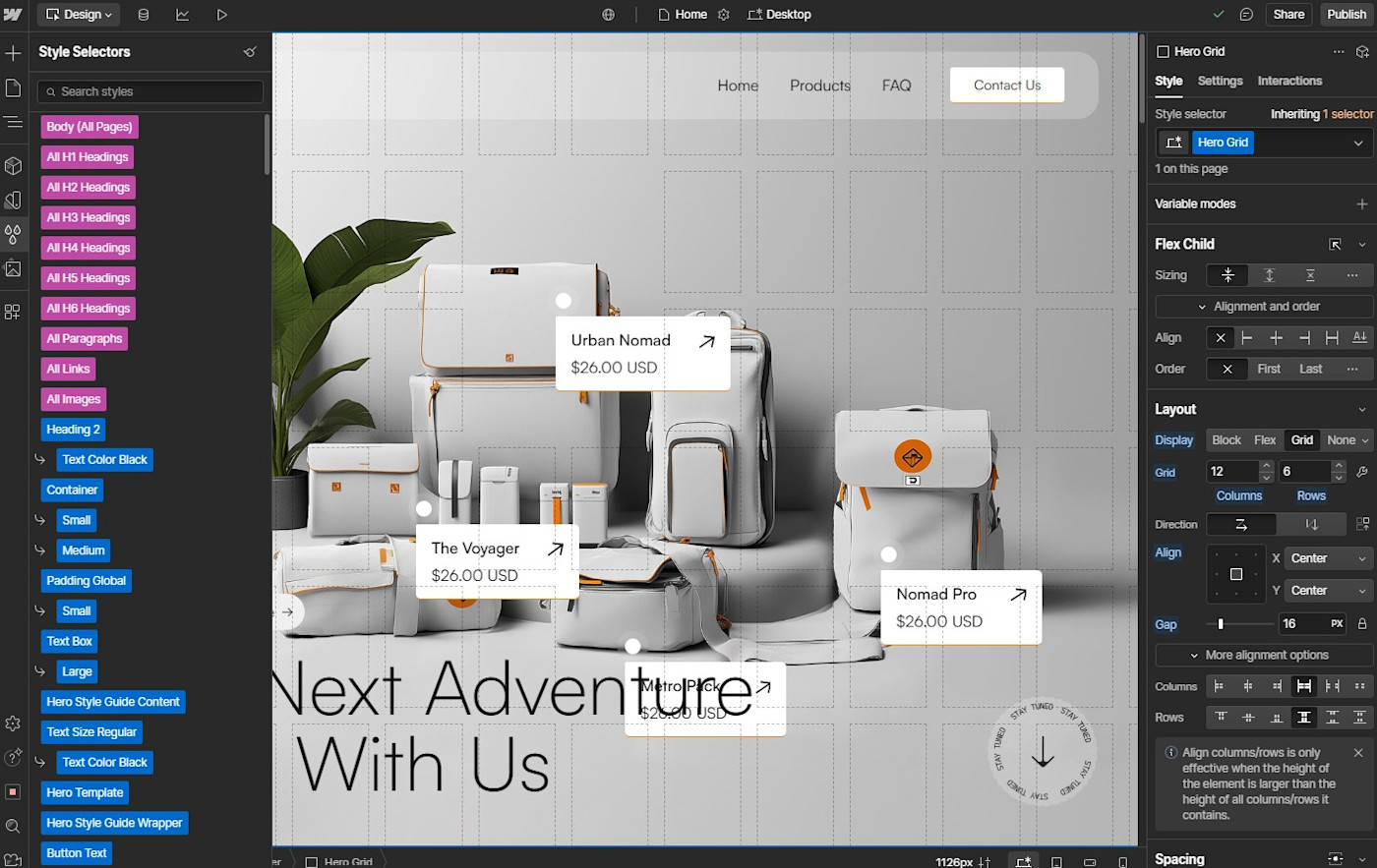Click the red video record icon in sidebar
Image resolution: width=1377 pixels, height=868 pixels.
coord(13,791)
